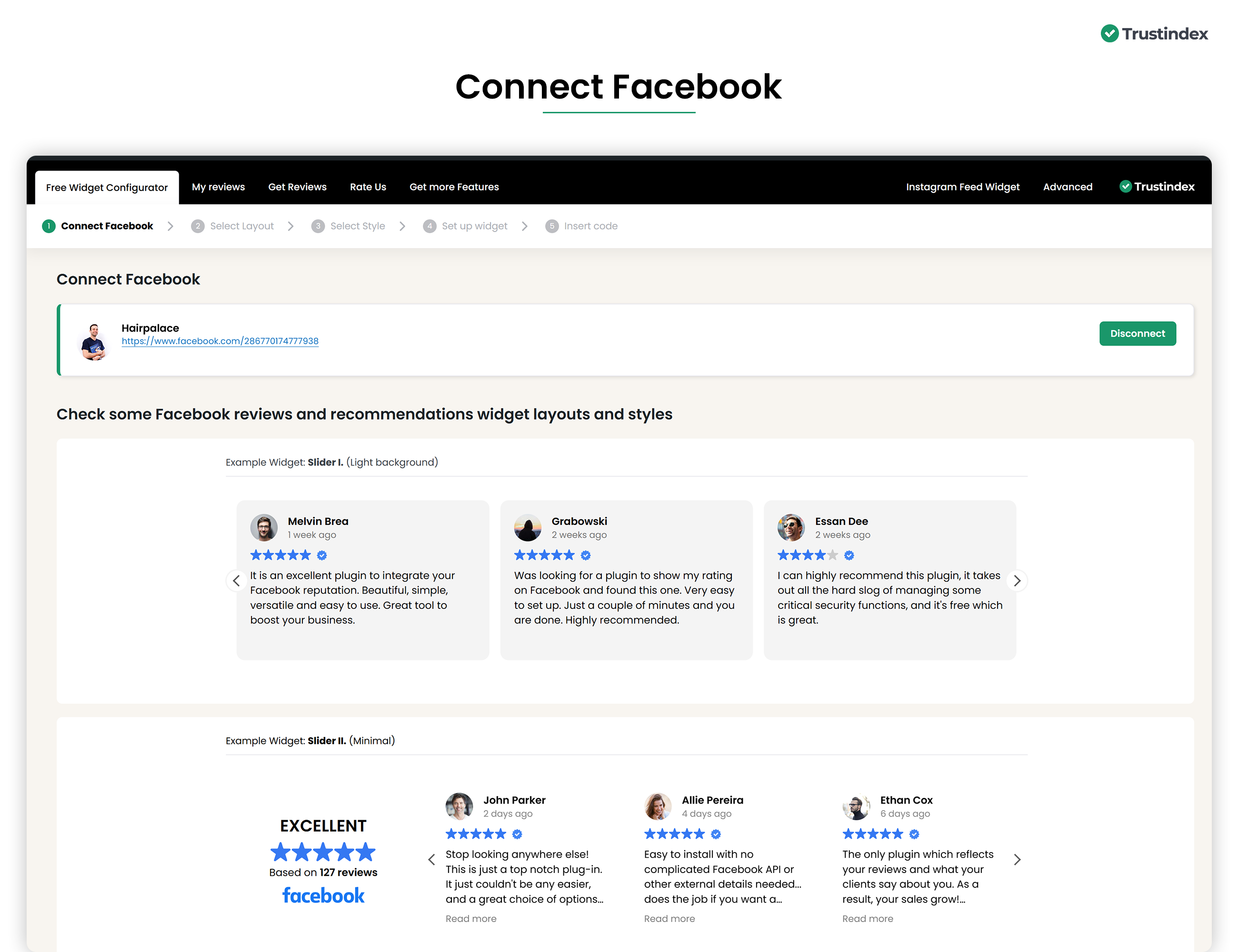Click the Hairpalace profile avatar
Image resolution: width=1238 pixels, height=952 pixels.
point(94,342)
